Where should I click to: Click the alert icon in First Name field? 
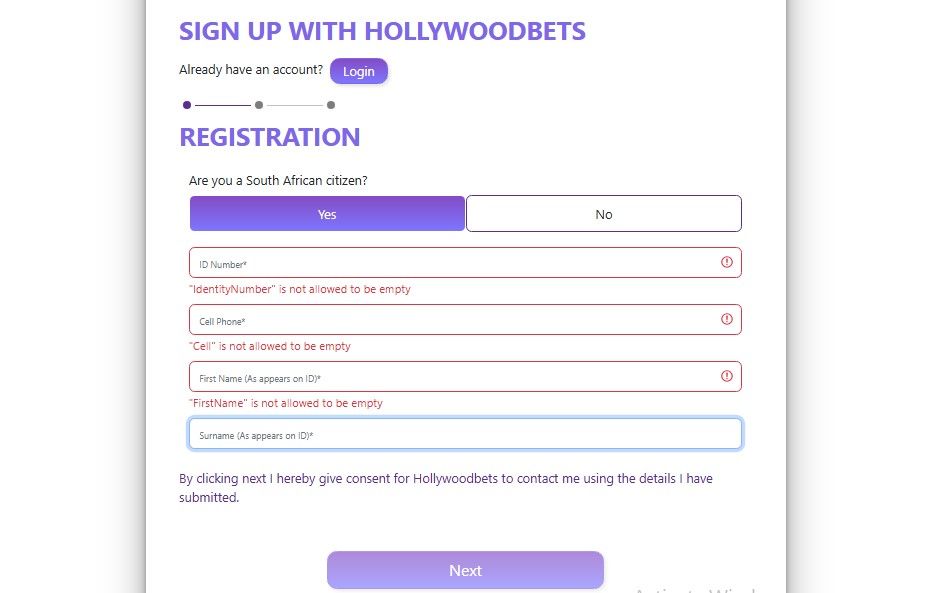point(727,376)
